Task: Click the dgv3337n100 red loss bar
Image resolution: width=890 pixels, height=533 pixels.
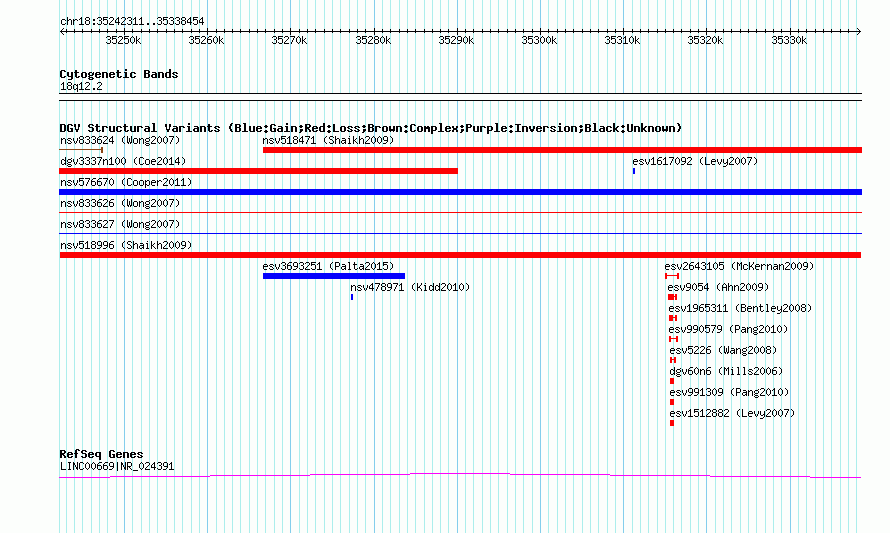Action: pos(258,171)
